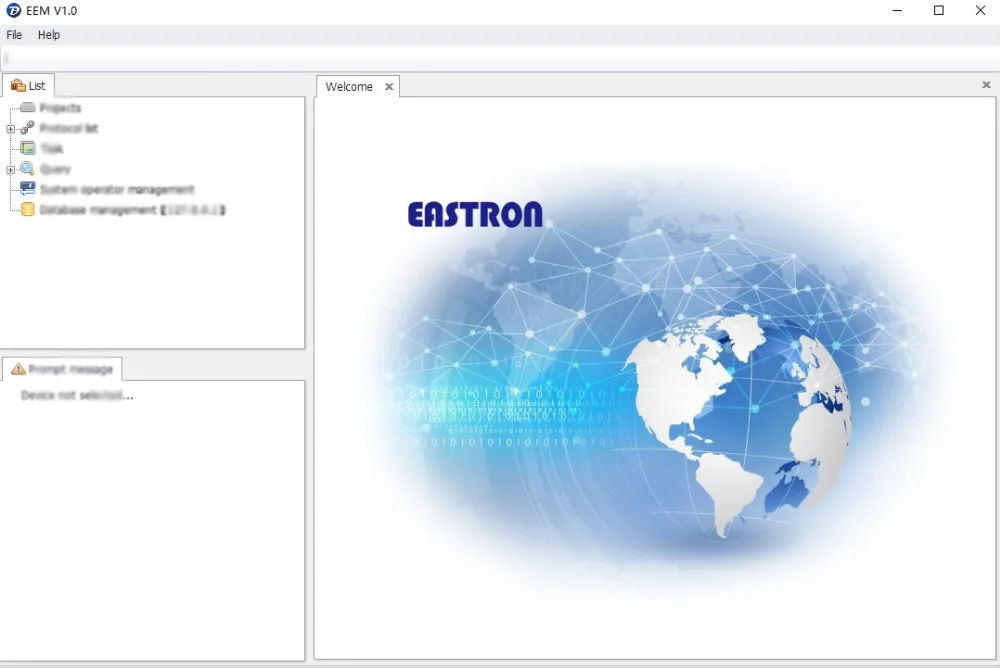Click the EASTRON logo on welcome page
Image resolution: width=1000 pixels, height=668 pixels.
[x=475, y=214]
